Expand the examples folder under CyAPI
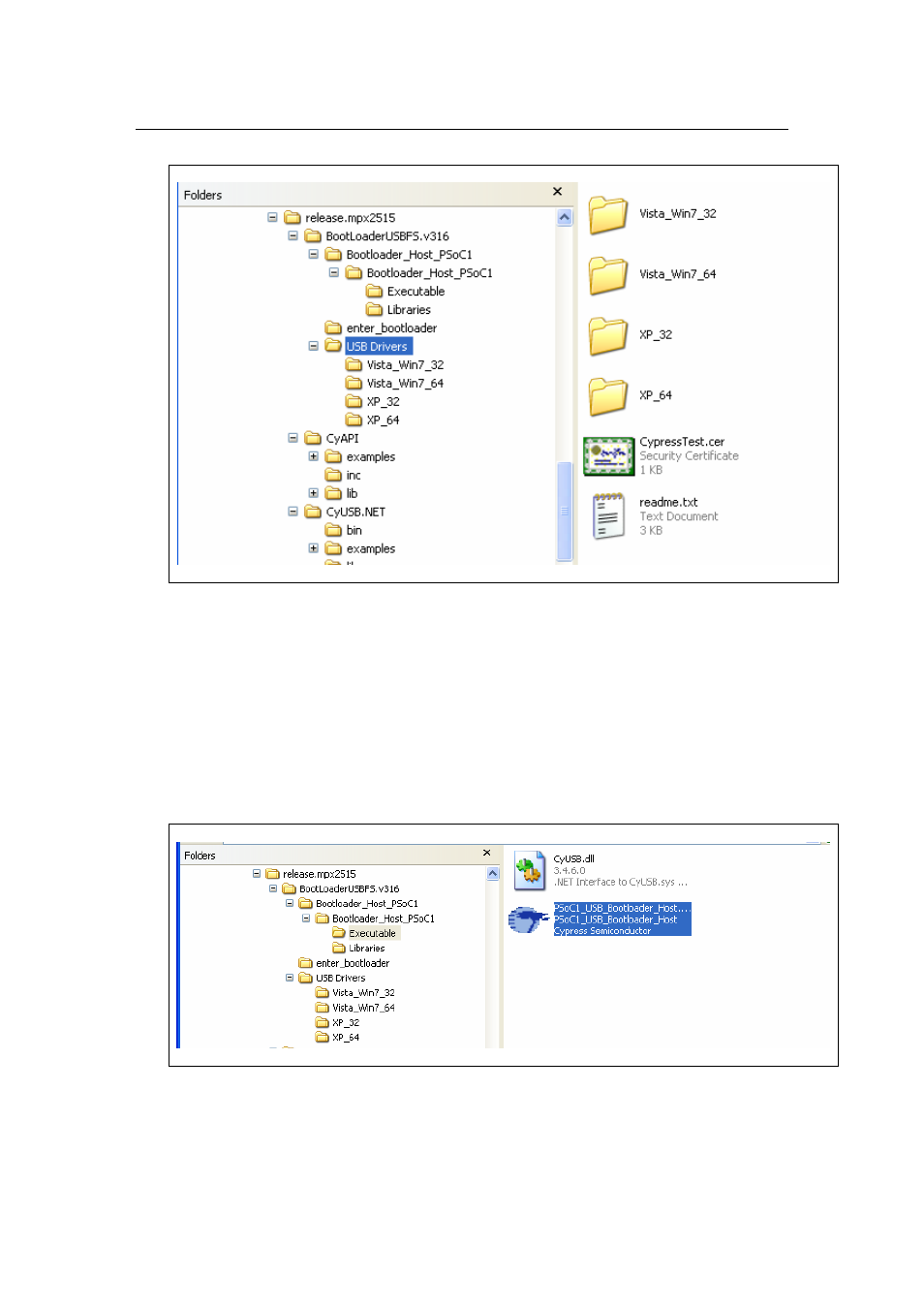The width and height of the screenshot is (924, 1308). [314, 456]
